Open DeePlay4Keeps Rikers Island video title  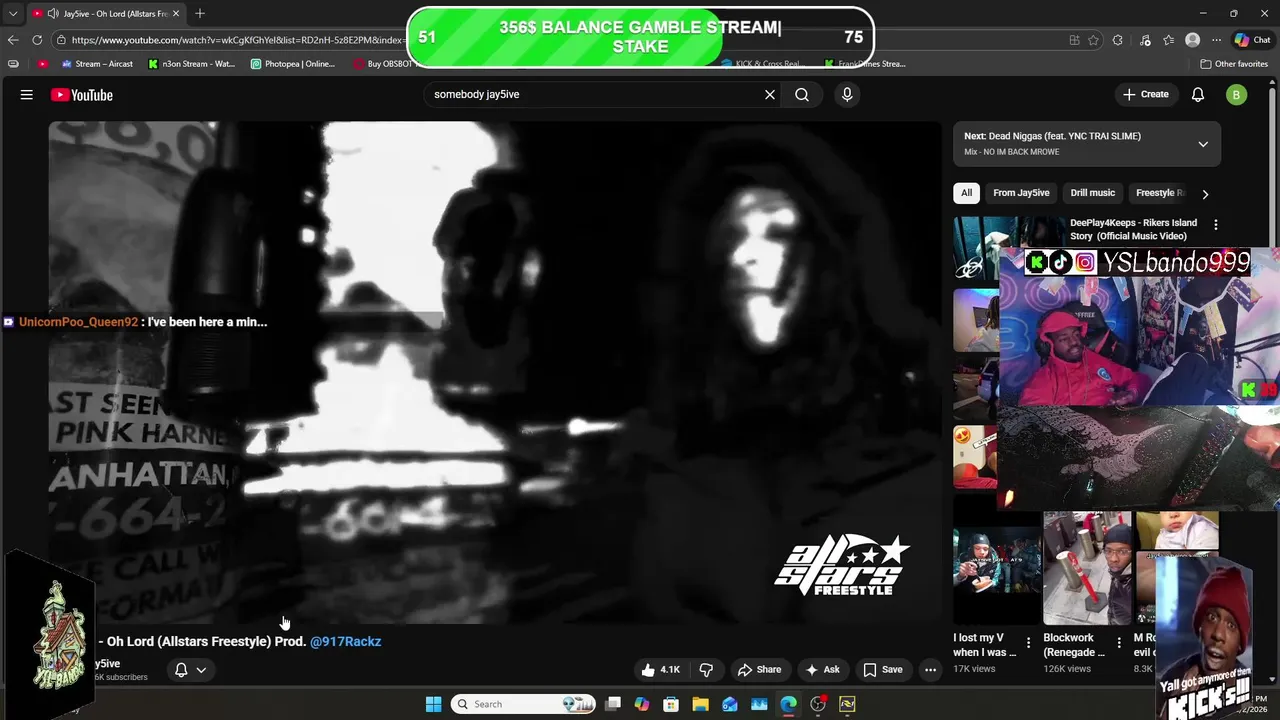coord(1133,229)
